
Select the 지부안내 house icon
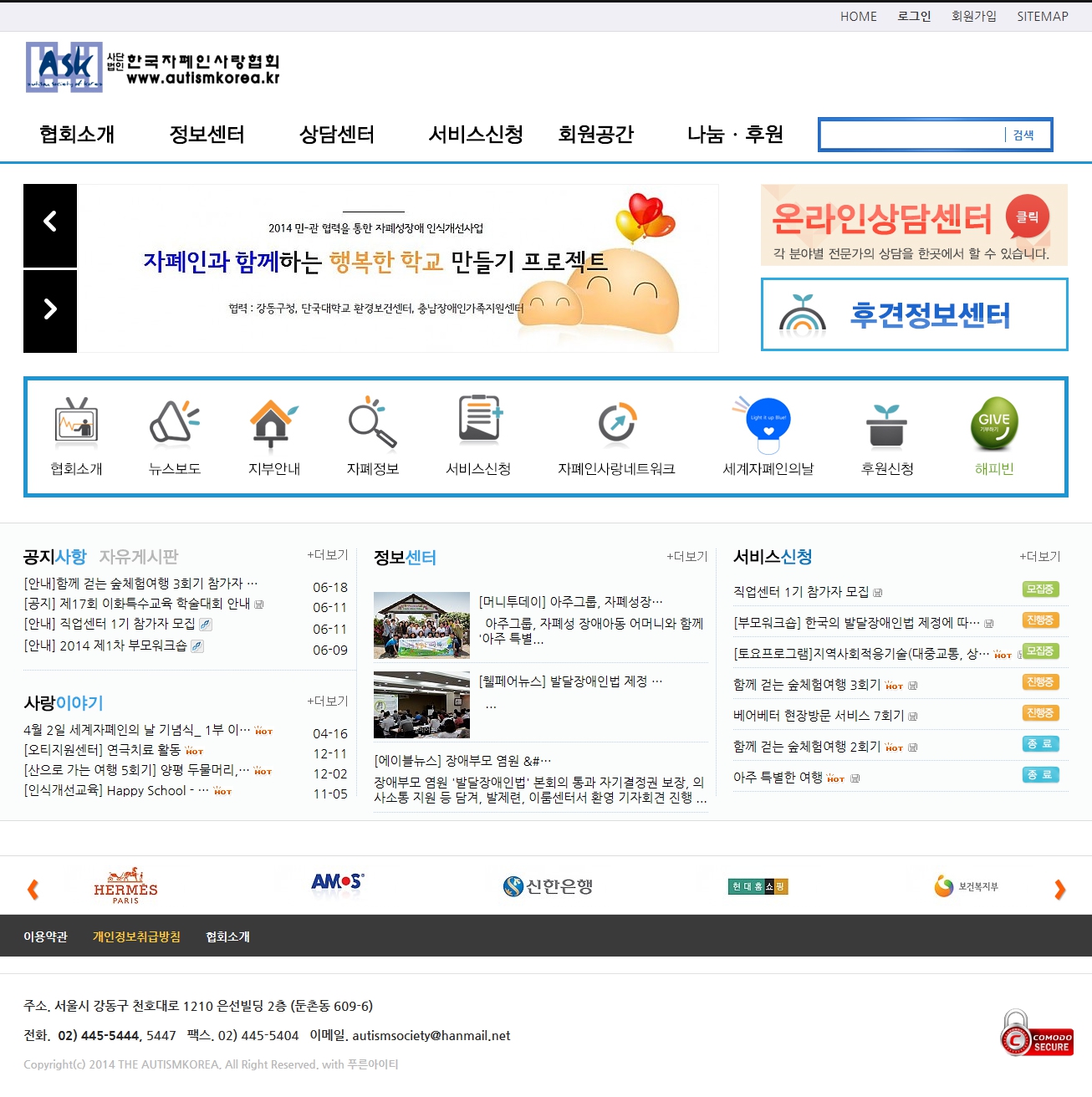(x=273, y=421)
